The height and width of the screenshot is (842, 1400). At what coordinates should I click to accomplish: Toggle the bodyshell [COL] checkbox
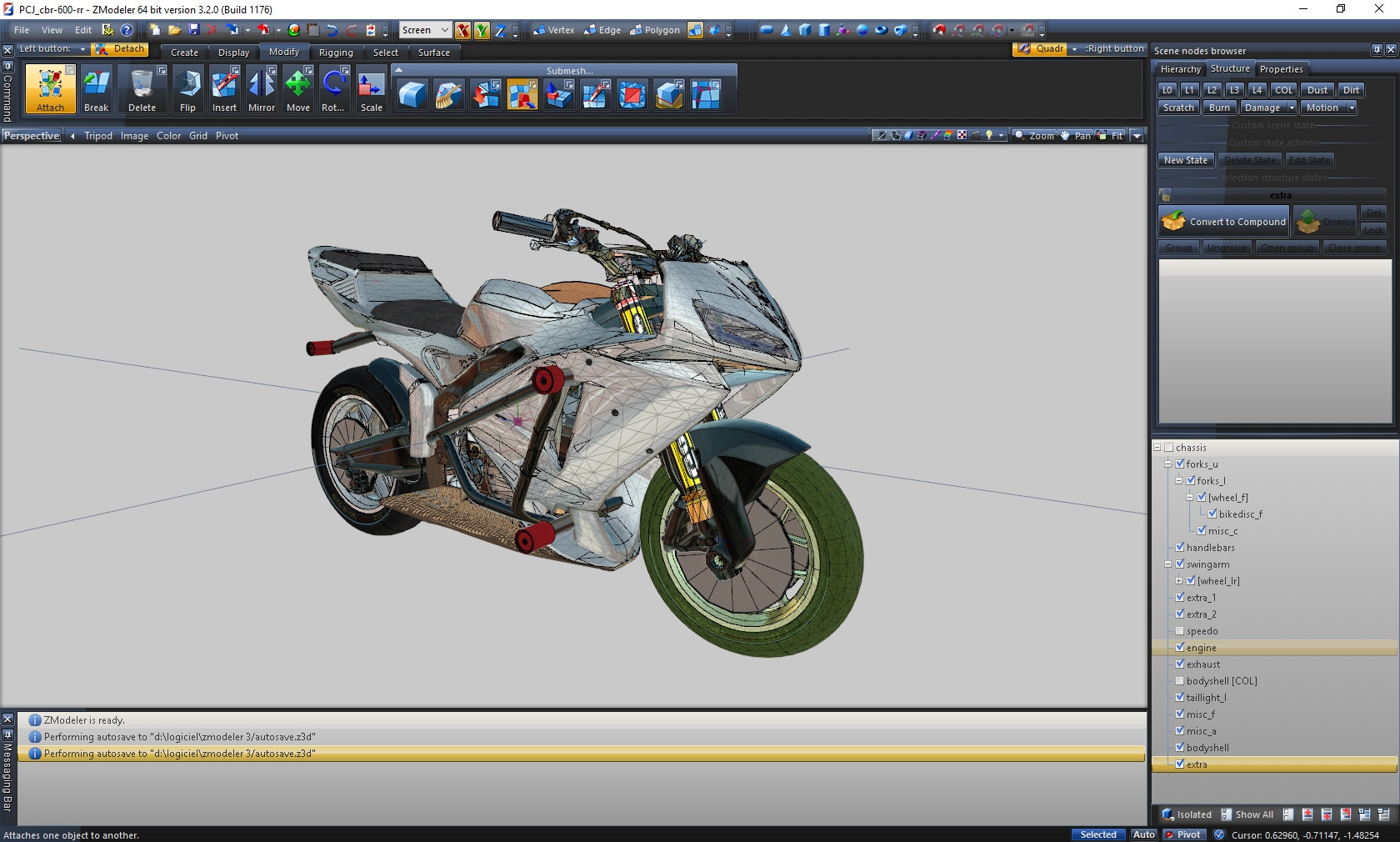tap(1180, 680)
